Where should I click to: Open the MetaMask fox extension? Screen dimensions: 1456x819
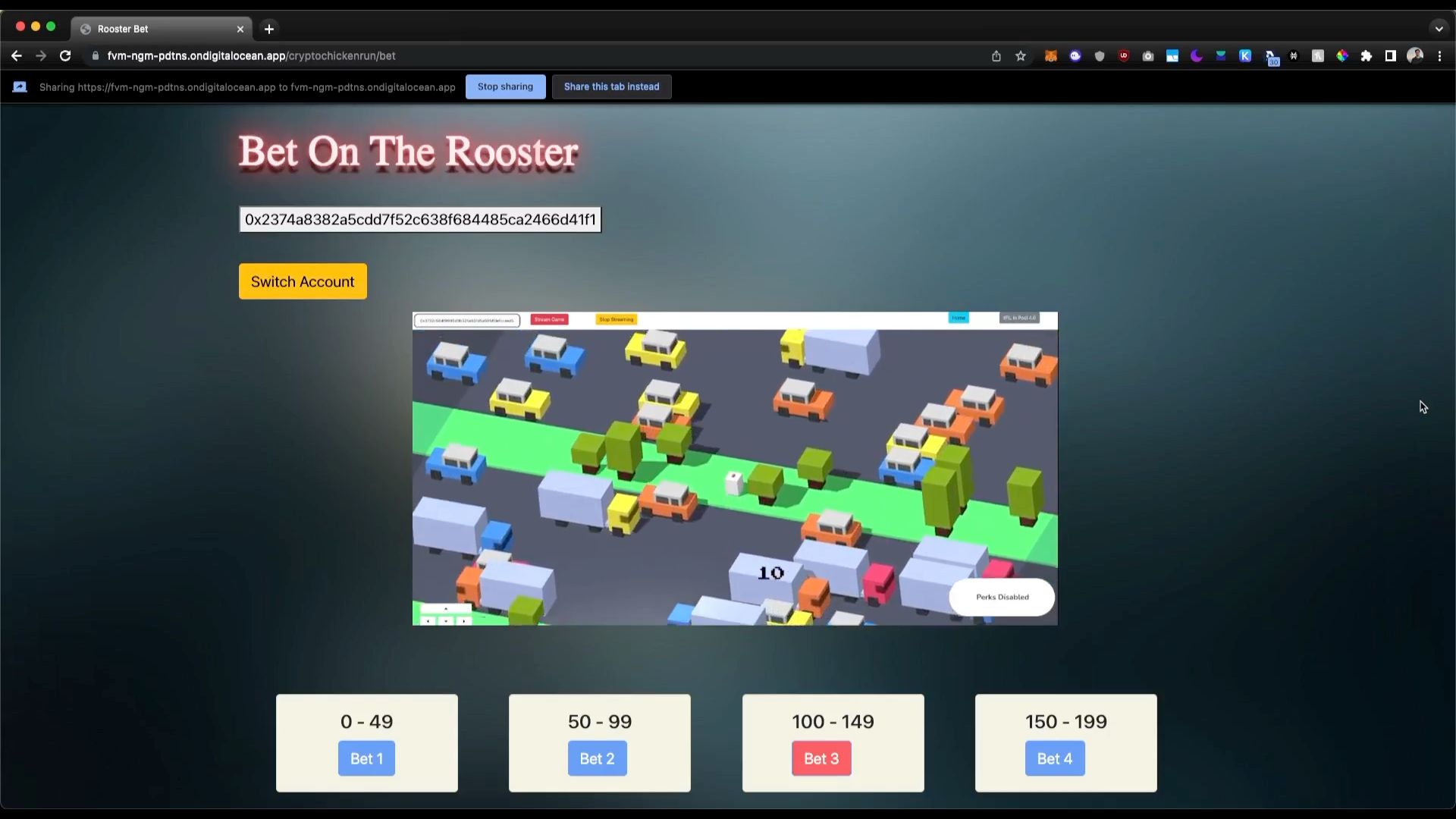click(x=1050, y=56)
